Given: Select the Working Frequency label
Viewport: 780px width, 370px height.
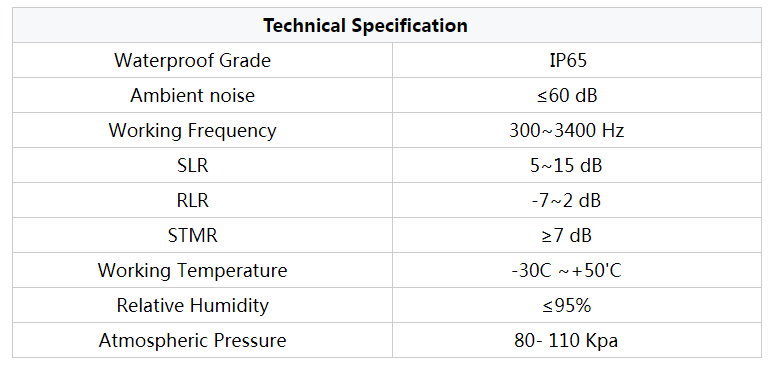Looking at the screenshot, I should (x=193, y=130).
